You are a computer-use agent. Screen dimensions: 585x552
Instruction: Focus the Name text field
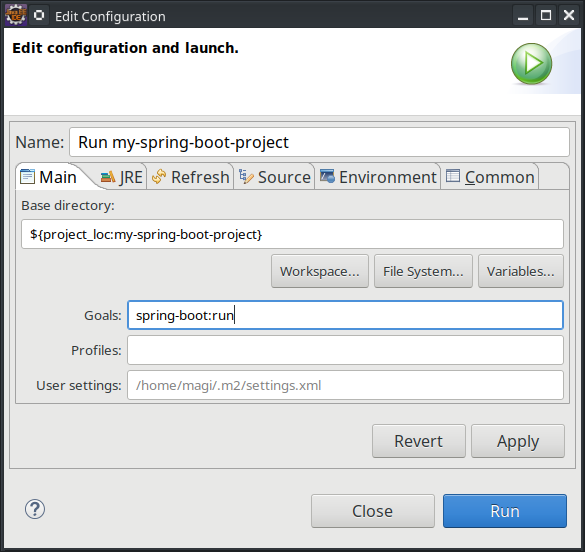[x=319, y=142]
